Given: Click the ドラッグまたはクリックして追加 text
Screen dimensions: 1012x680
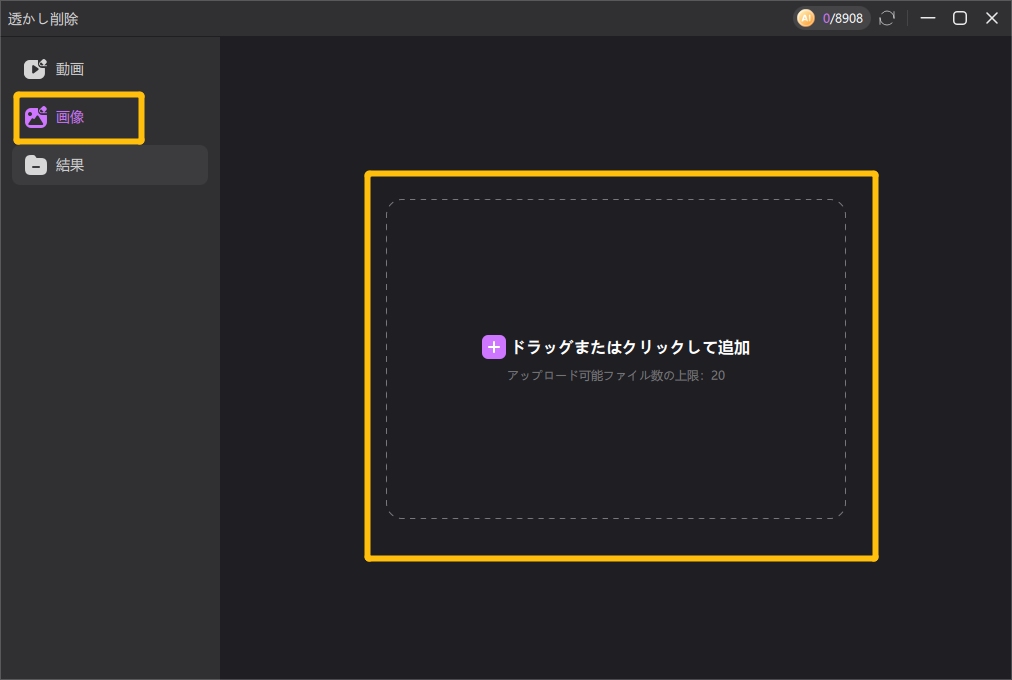Looking at the screenshot, I should 630,347.
